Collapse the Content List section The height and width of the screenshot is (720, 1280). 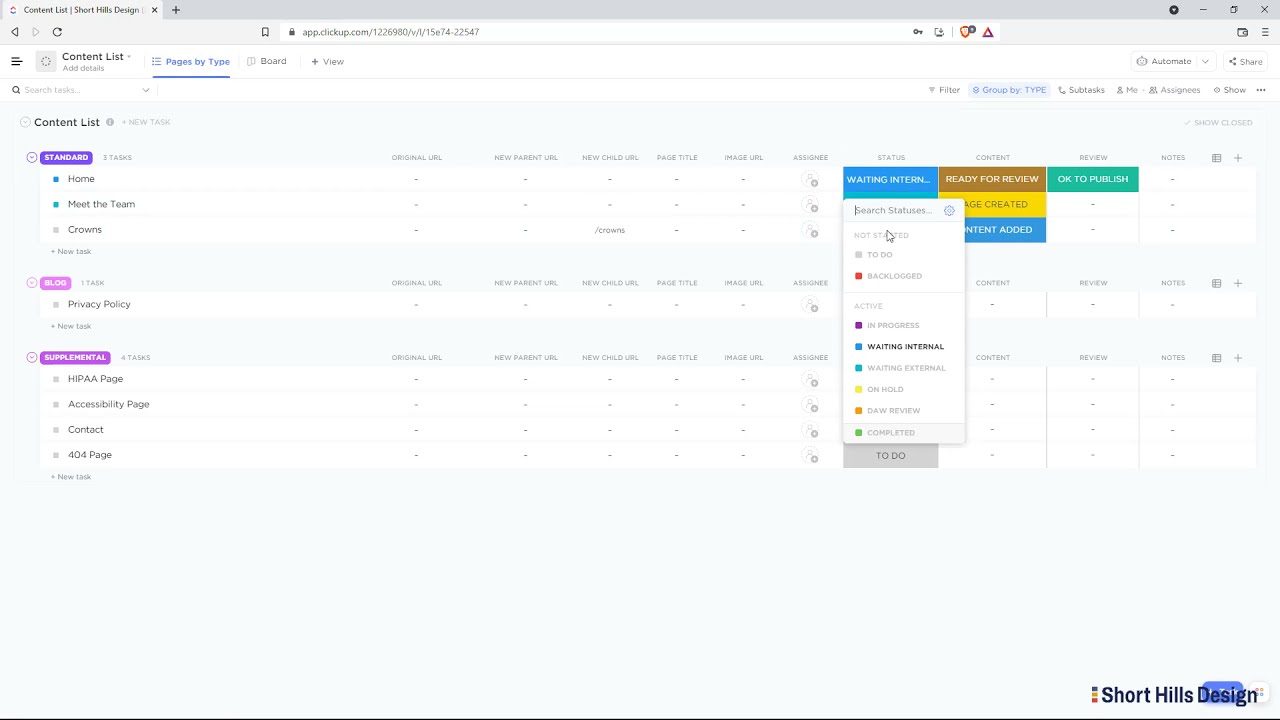[x=25, y=122]
